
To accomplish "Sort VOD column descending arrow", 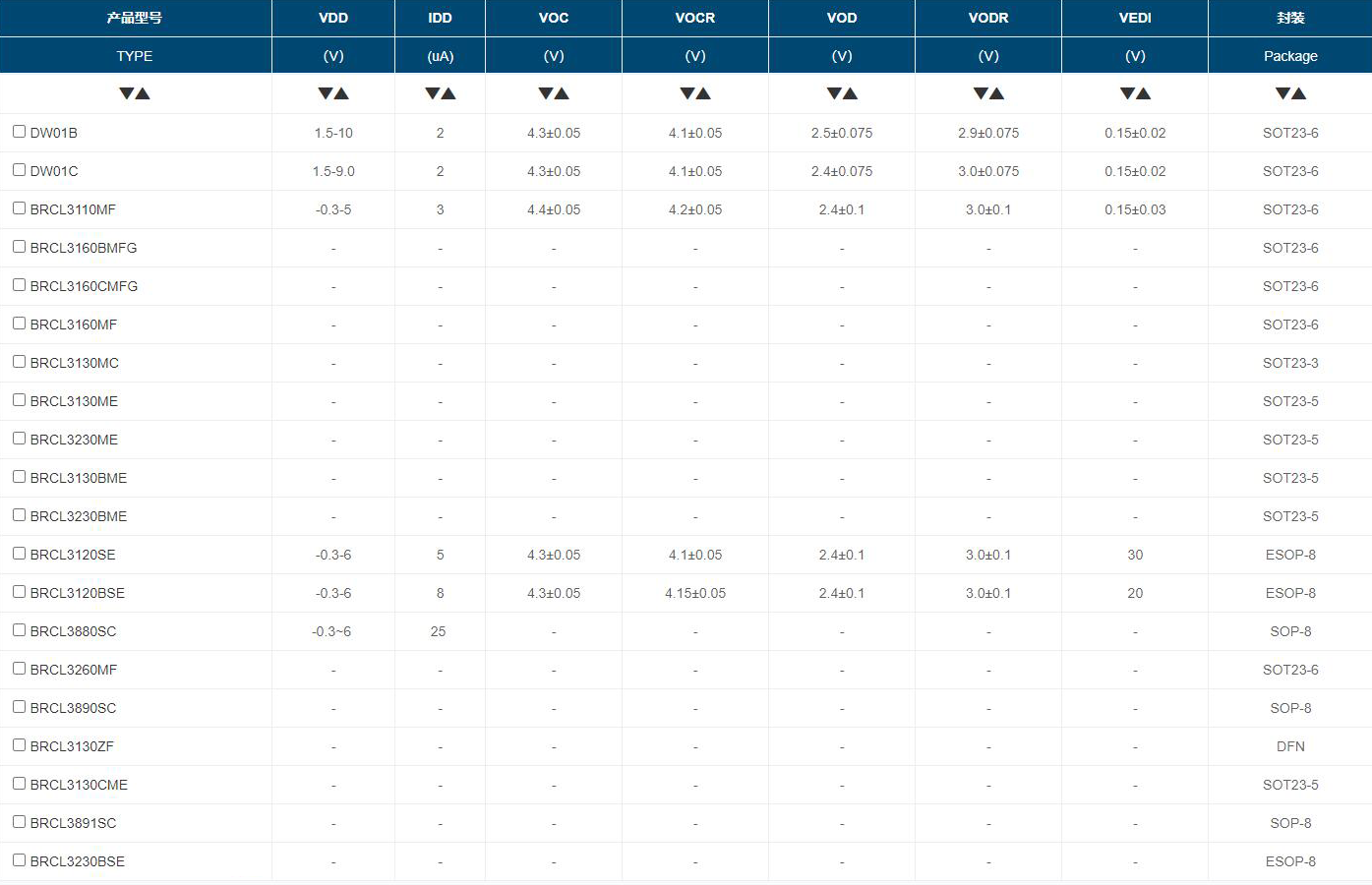I will tap(834, 93).
